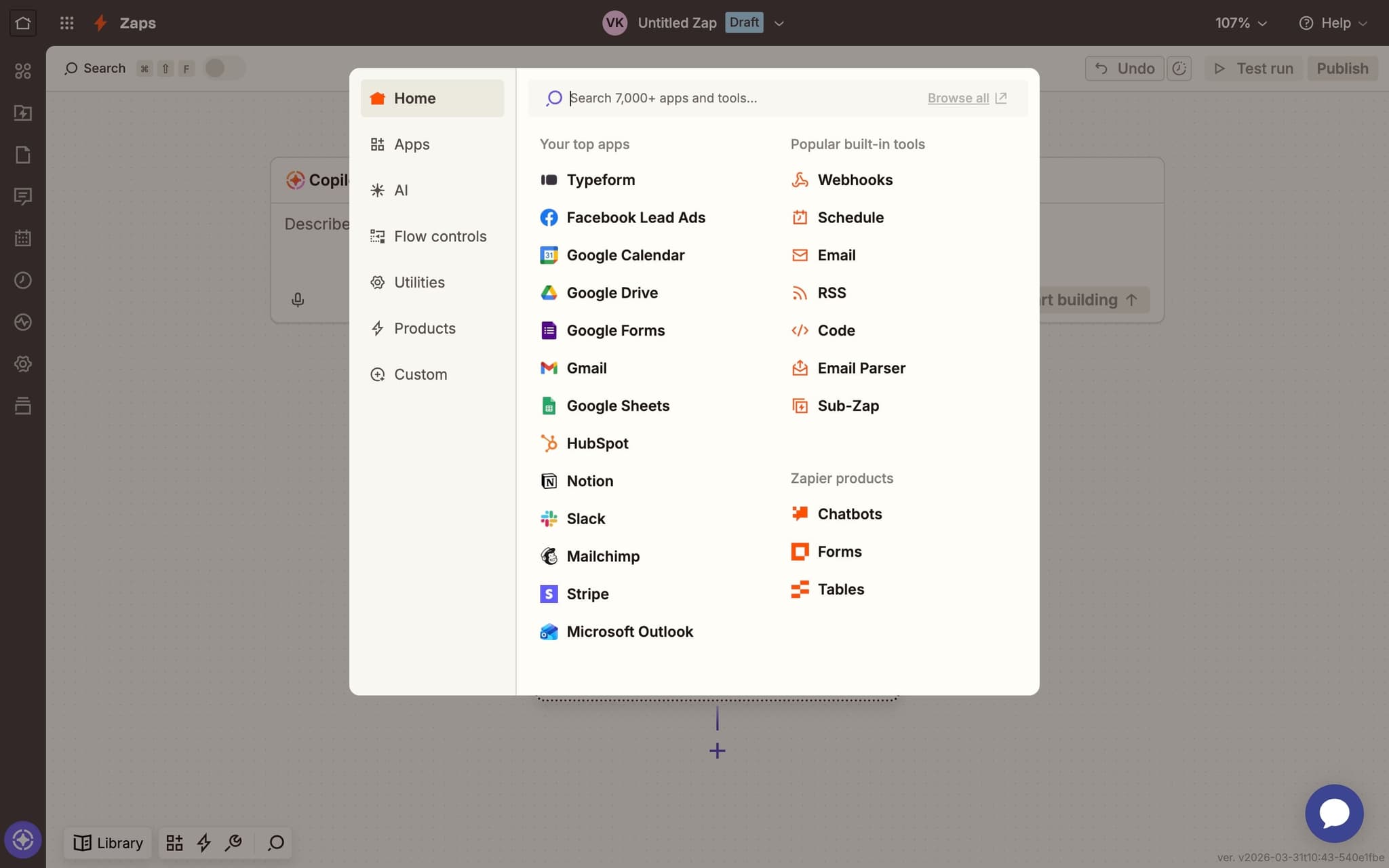Open the chat support bubble
The width and height of the screenshot is (1389, 868).
click(1333, 812)
